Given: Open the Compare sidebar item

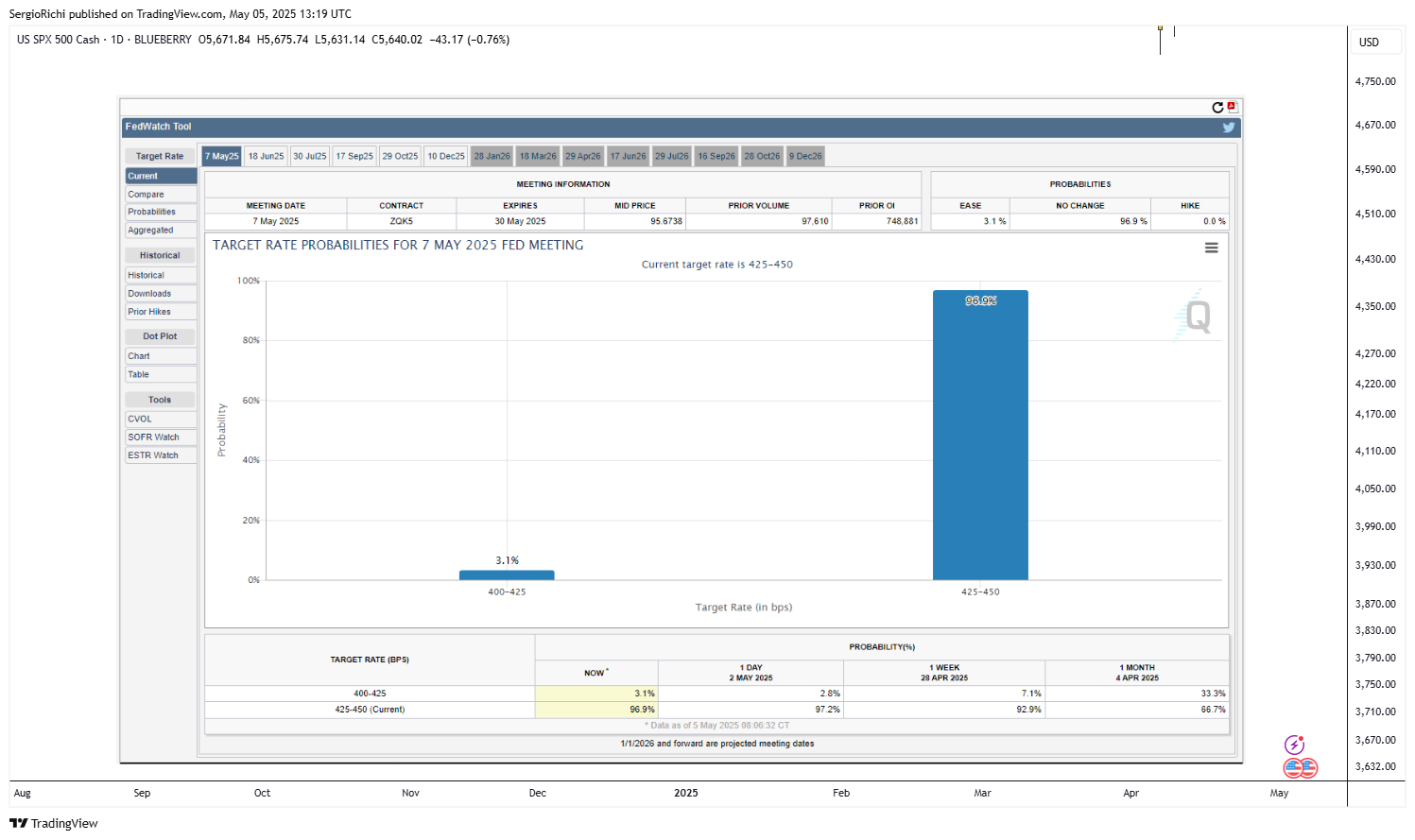Looking at the screenshot, I should pos(161,195).
